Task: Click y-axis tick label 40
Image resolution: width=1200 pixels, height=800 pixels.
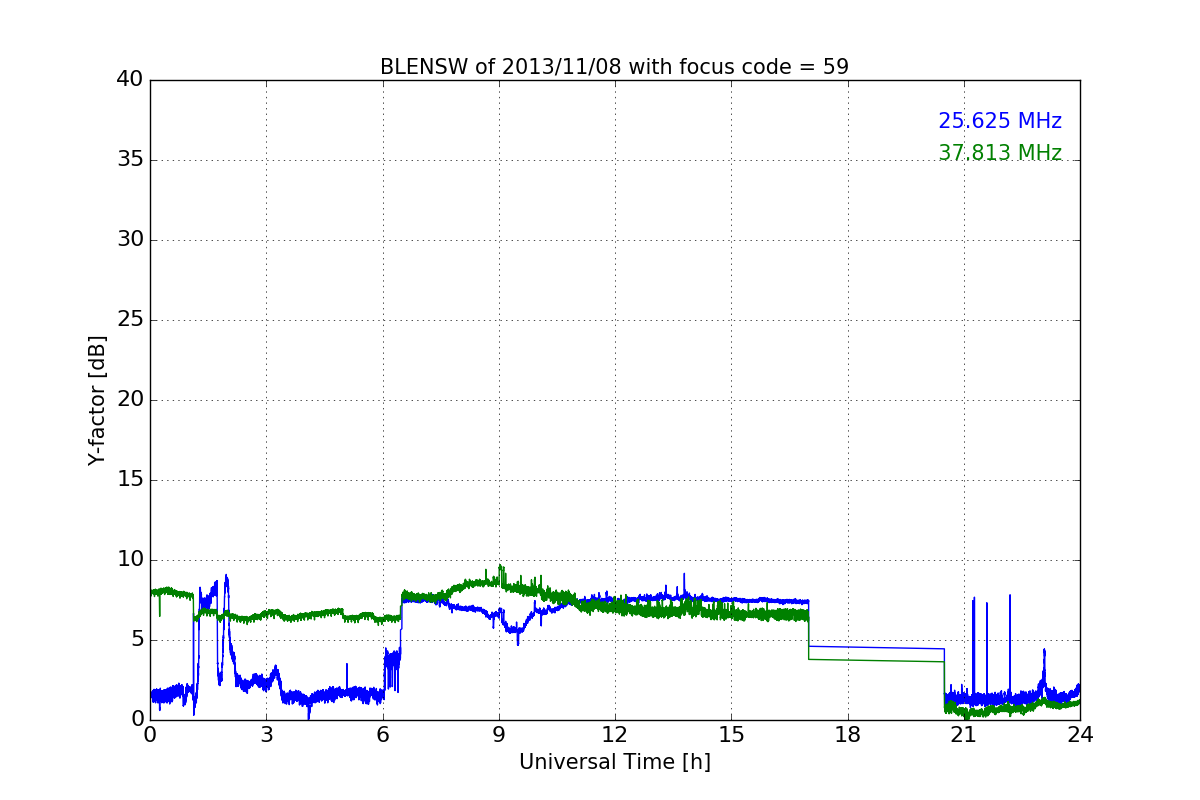Action: point(130,80)
